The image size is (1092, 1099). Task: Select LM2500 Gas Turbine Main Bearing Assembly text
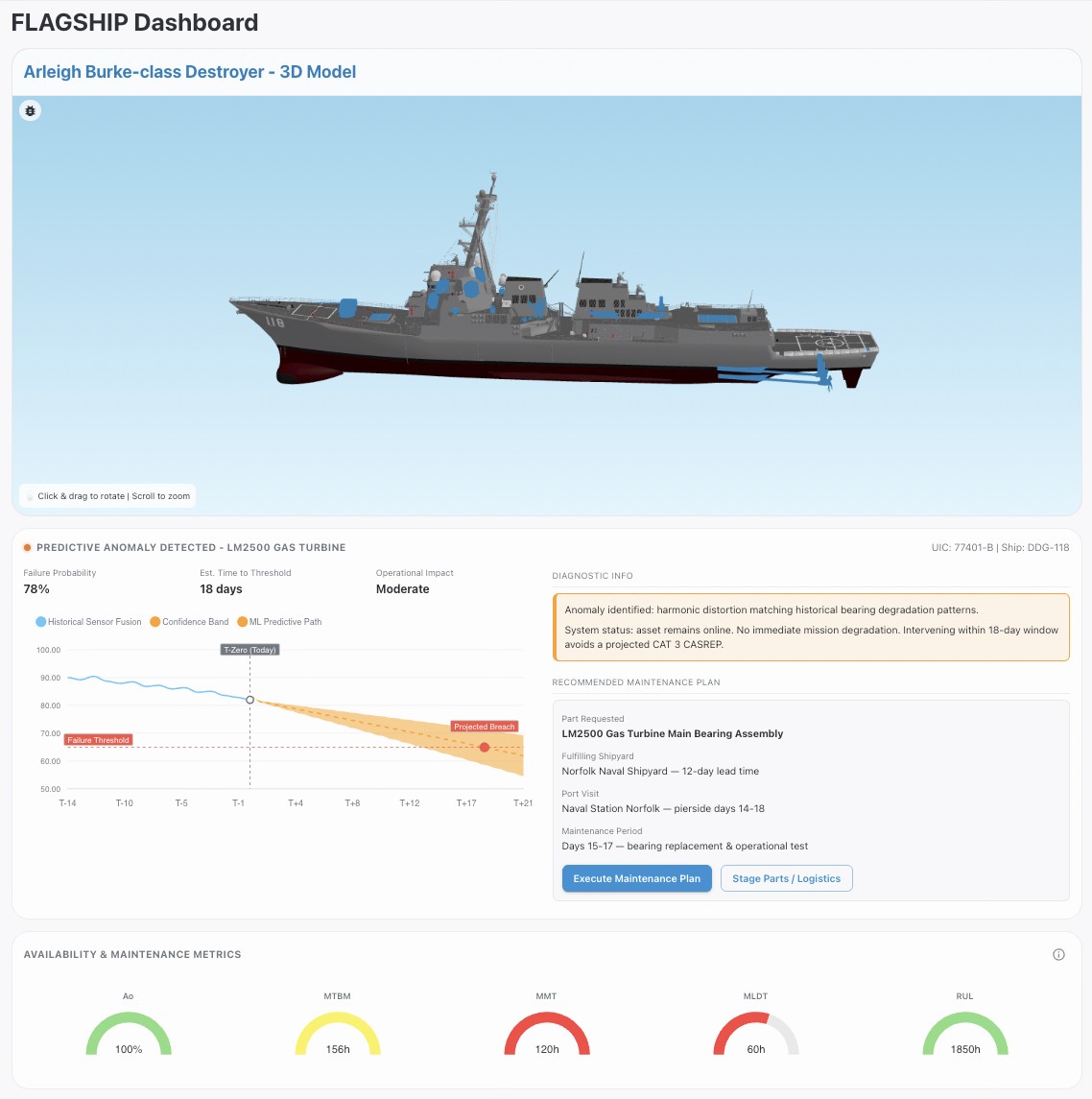click(x=672, y=733)
